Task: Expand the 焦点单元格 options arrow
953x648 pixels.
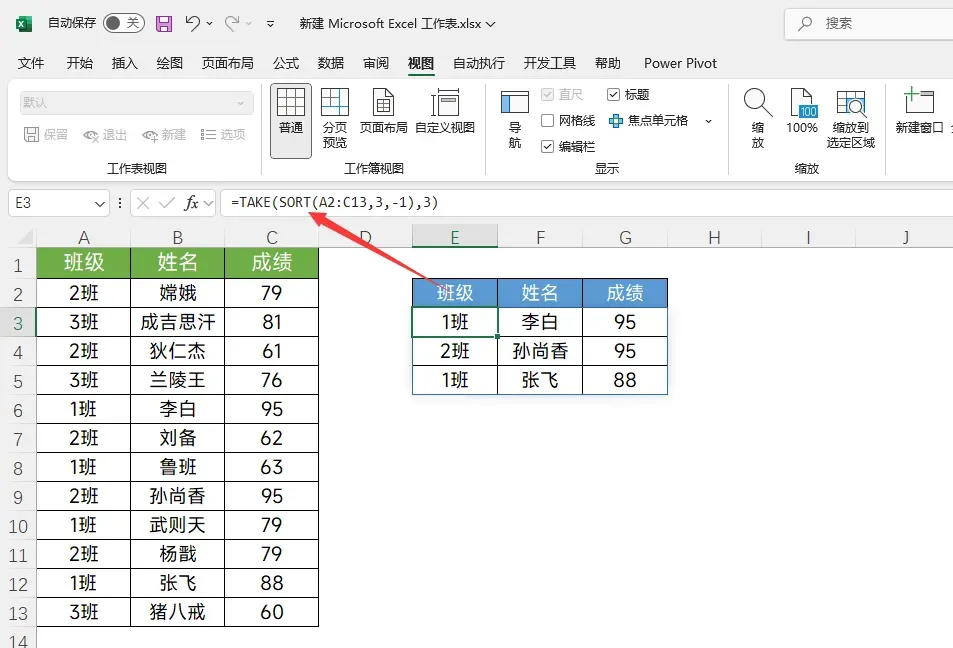Action: pyautogui.click(x=708, y=121)
